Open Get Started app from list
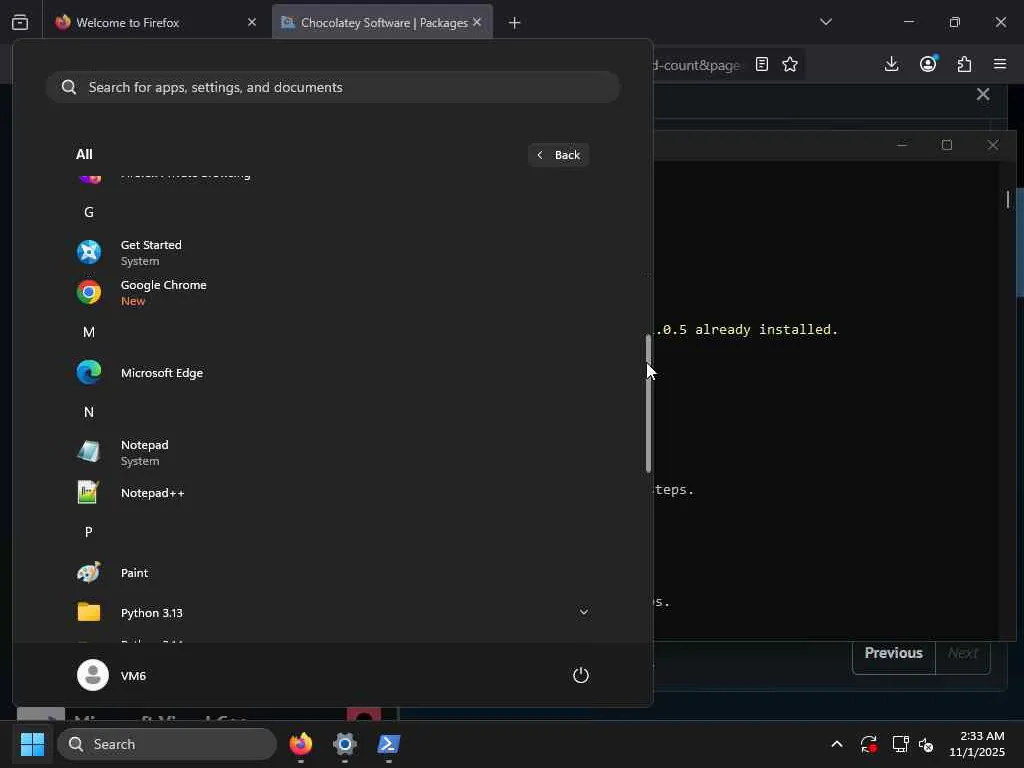Viewport: 1024px width, 768px height. (x=333, y=253)
